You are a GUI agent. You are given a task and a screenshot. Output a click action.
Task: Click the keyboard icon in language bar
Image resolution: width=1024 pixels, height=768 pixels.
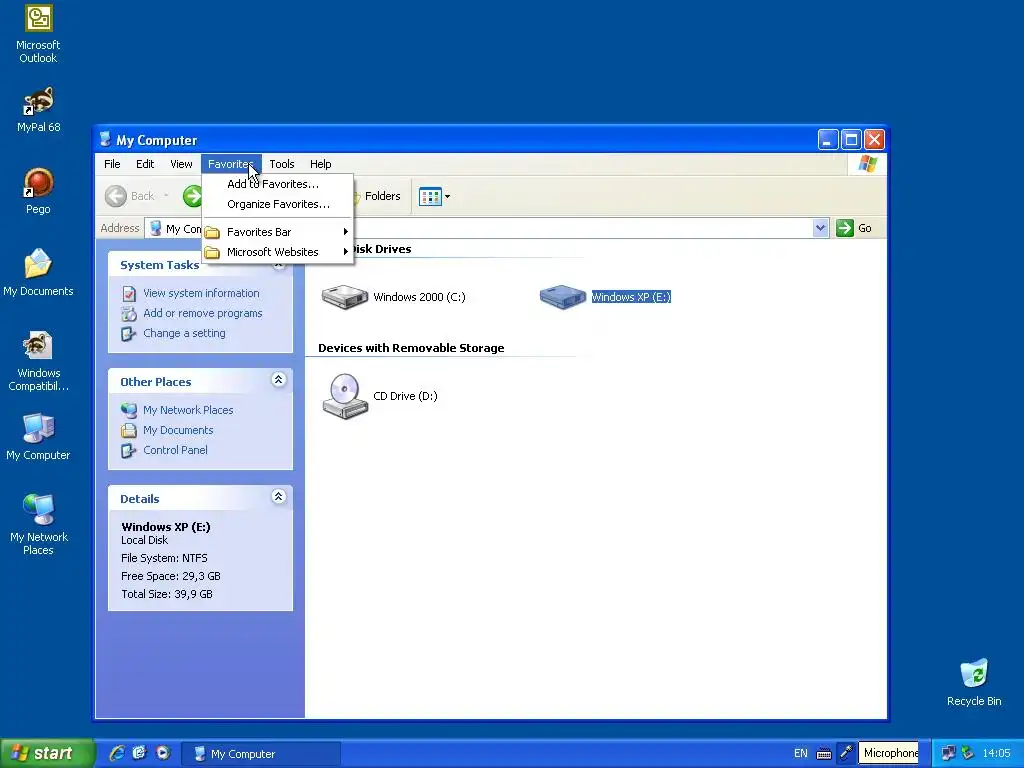824,754
